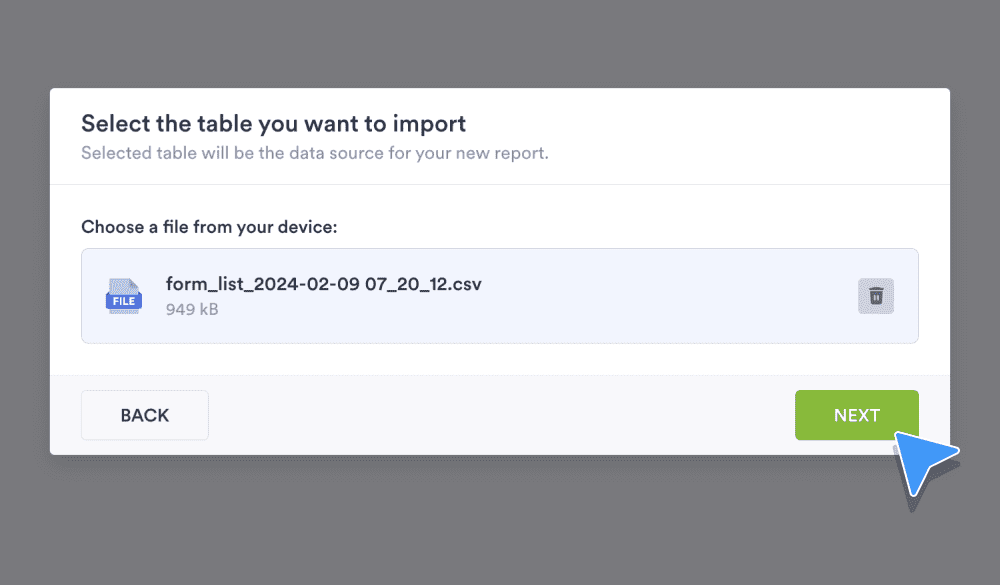The image size is (1000, 585).
Task: Click inside the light-blue file upload area
Action: click(500, 296)
